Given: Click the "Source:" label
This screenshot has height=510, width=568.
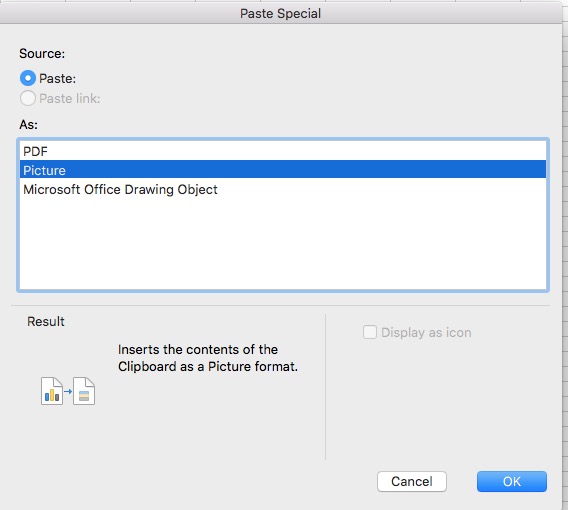Looking at the screenshot, I should [x=42, y=54].
